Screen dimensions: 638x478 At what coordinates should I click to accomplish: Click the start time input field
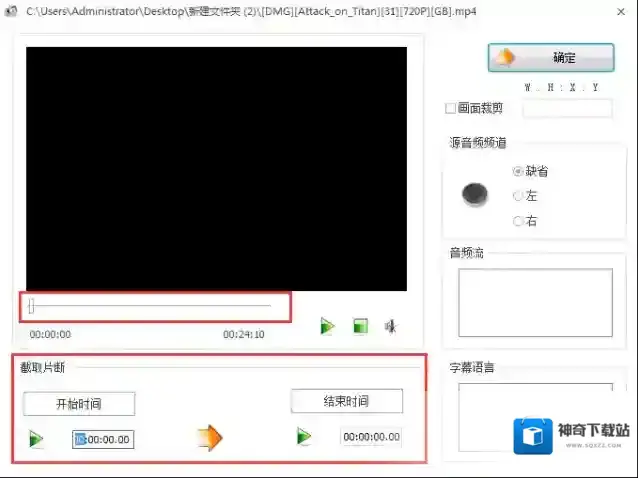click(x=102, y=439)
